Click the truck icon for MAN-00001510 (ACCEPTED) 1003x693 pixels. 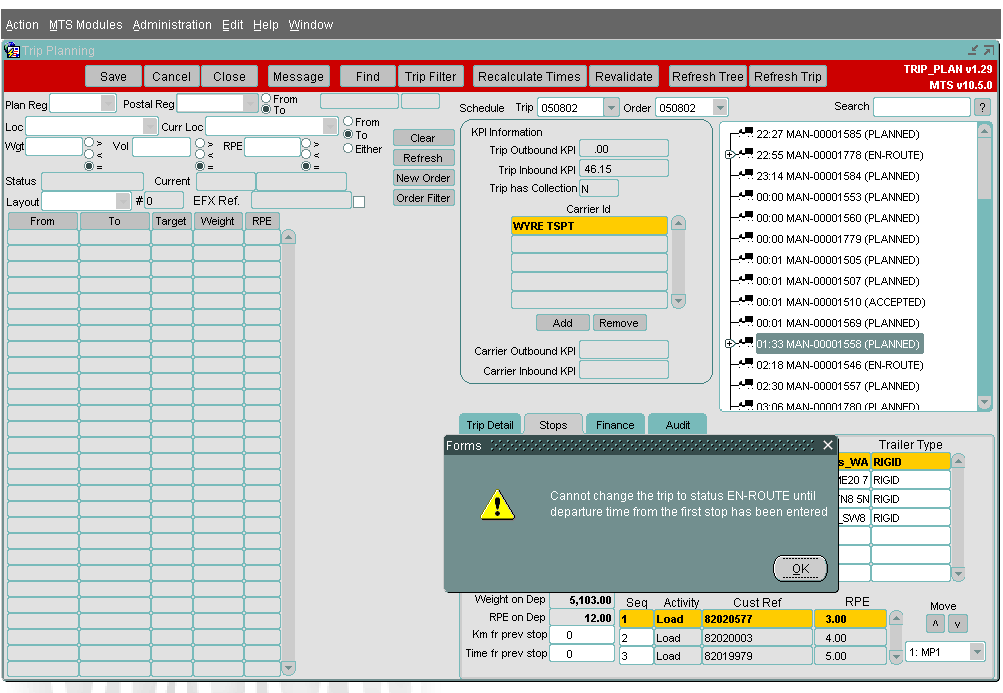745,301
